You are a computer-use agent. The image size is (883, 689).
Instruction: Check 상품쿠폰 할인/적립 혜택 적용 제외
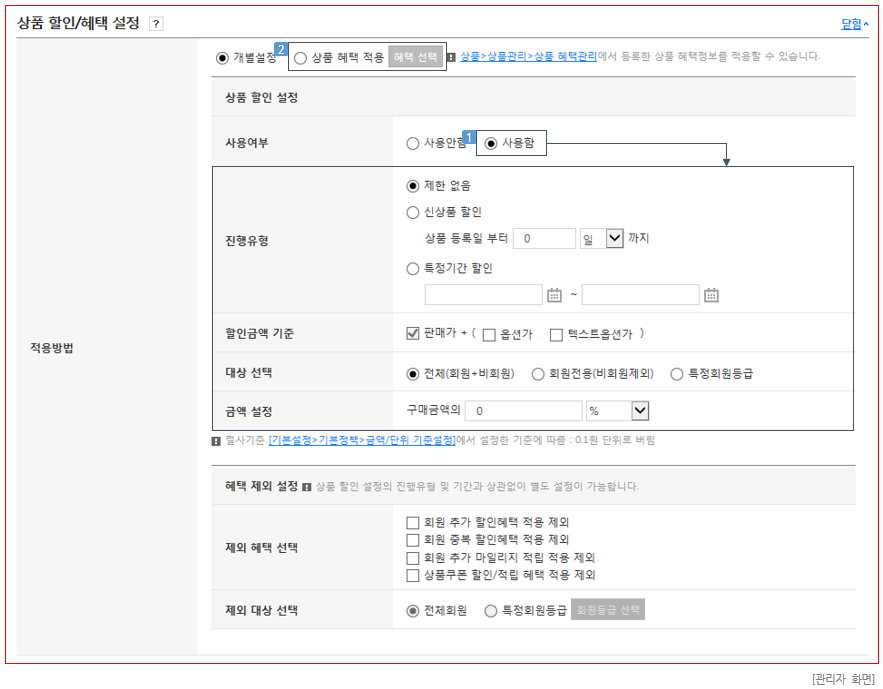point(413,575)
